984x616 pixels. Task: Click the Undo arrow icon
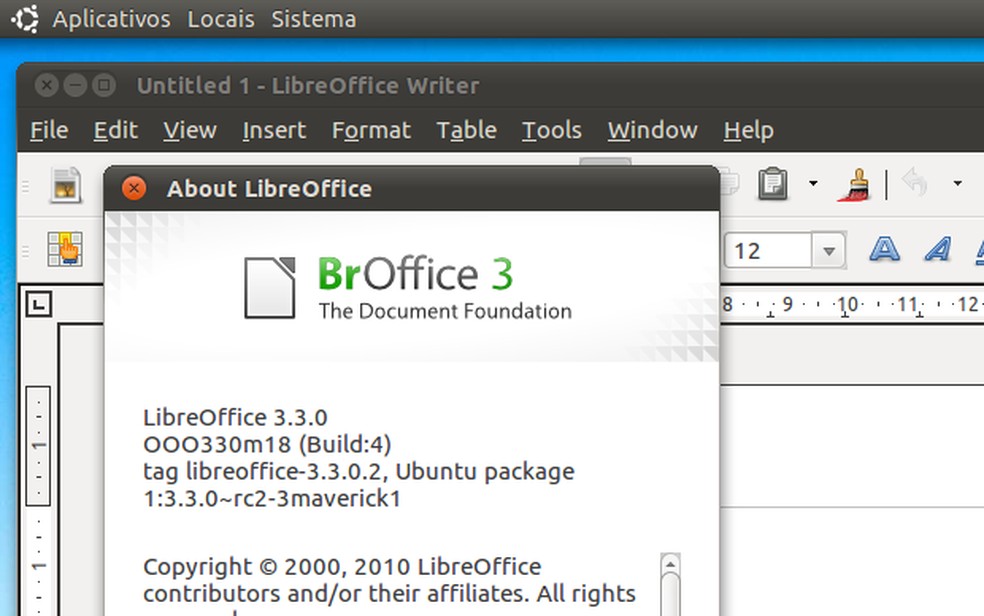click(915, 183)
